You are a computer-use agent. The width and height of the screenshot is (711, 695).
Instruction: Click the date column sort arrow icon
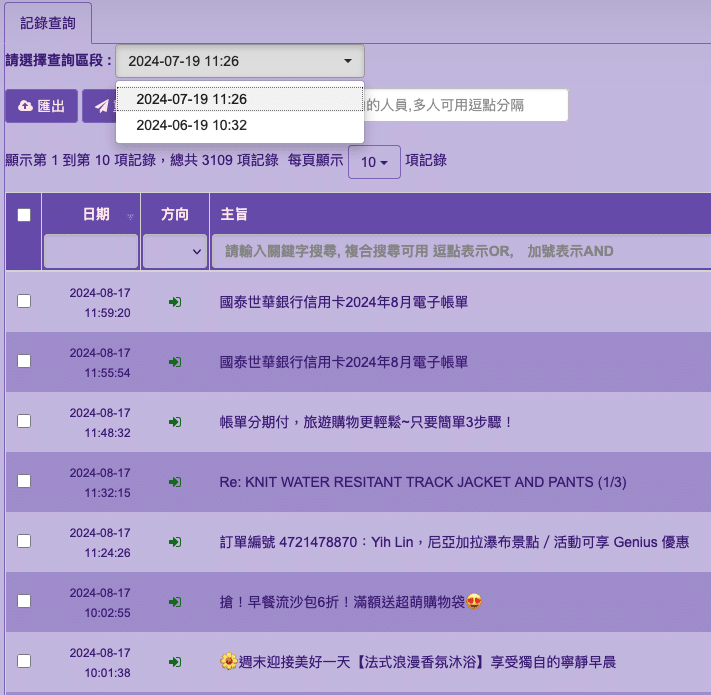click(x=131, y=217)
